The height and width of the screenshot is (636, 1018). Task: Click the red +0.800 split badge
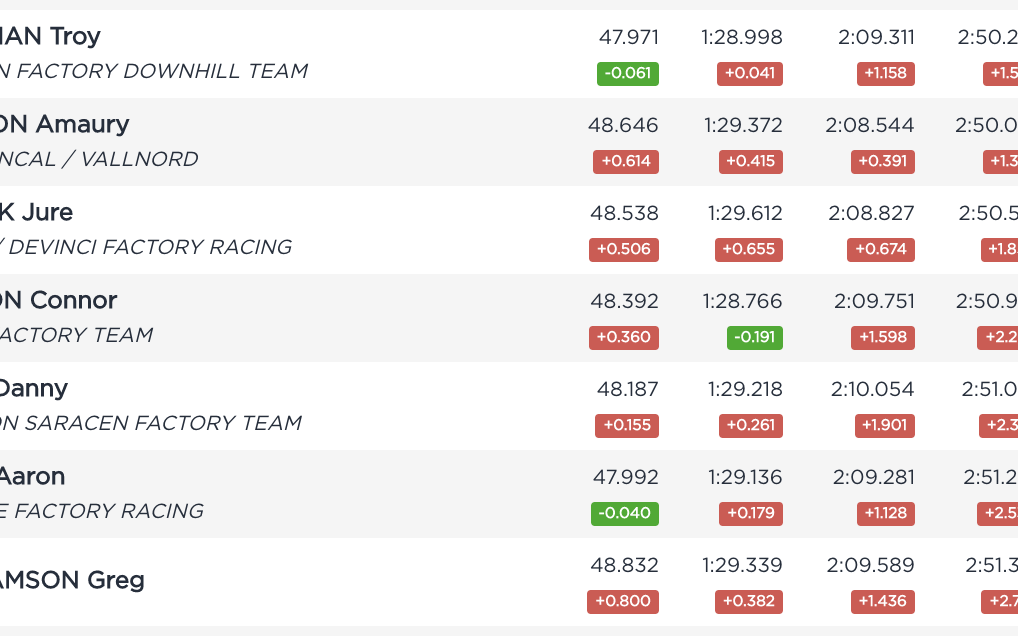(623, 602)
